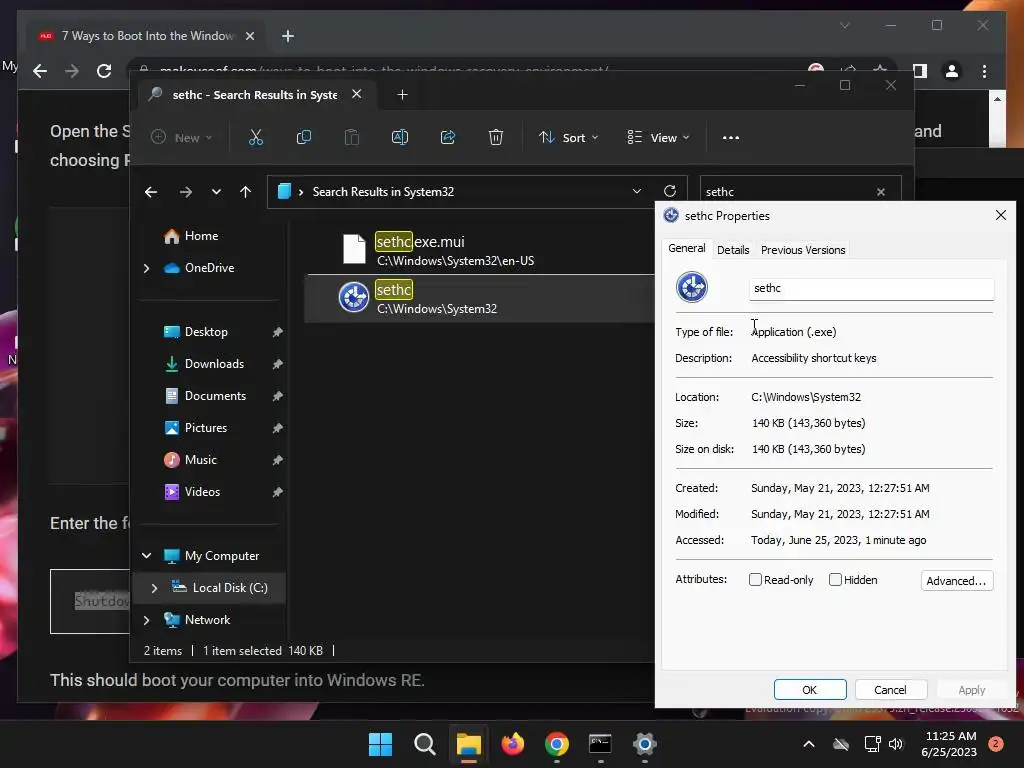The height and width of the screenshot is (768, 1024).
Task: Reload the Chrome page
Action: pos(104,71)
